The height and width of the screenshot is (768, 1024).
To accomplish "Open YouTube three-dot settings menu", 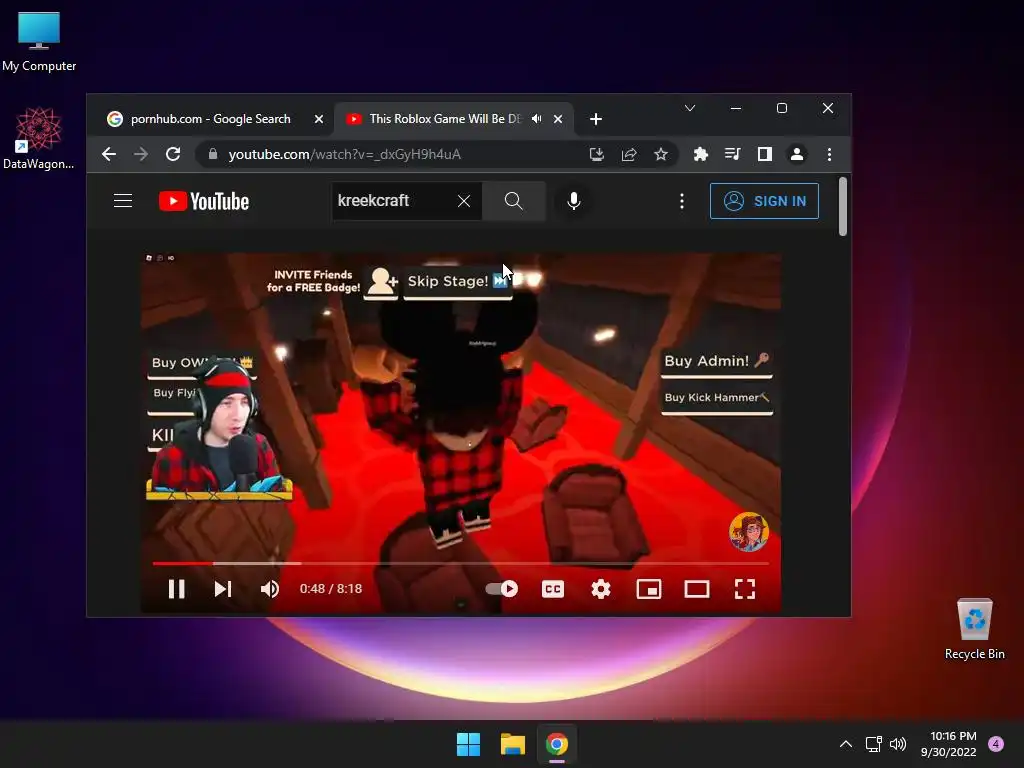I will click(682, 200).
